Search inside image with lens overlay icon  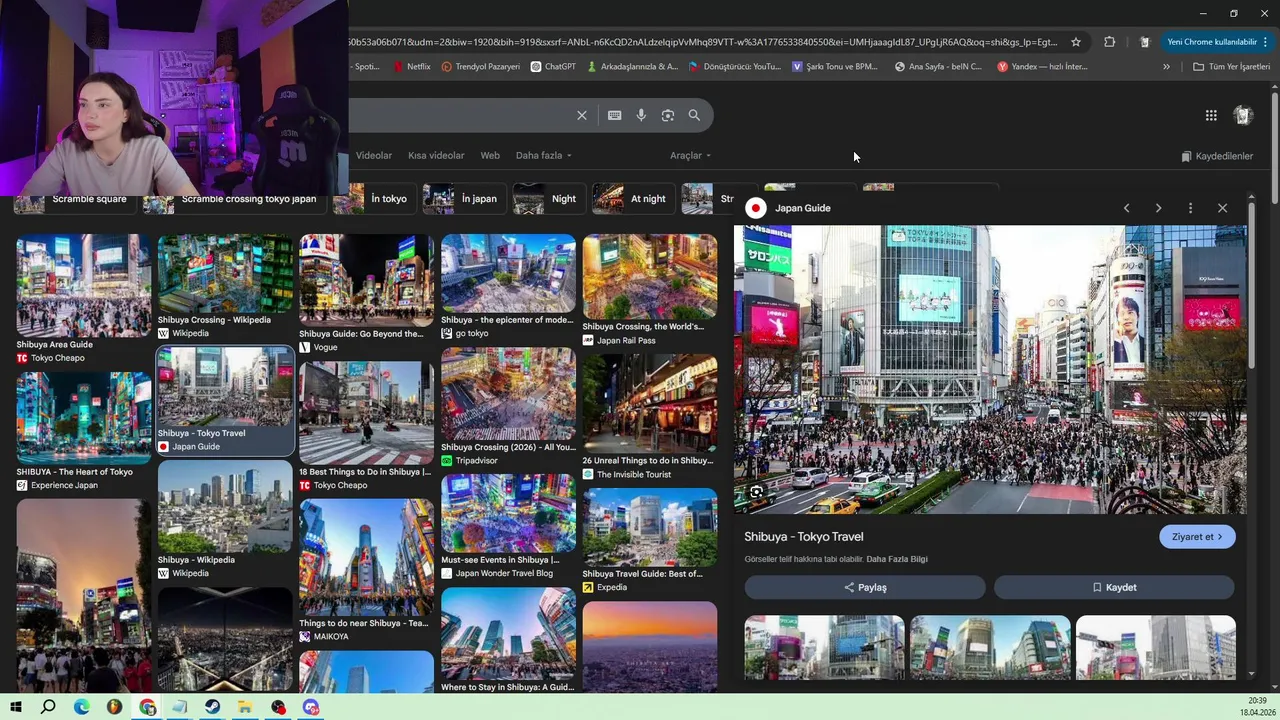(757, 492)
